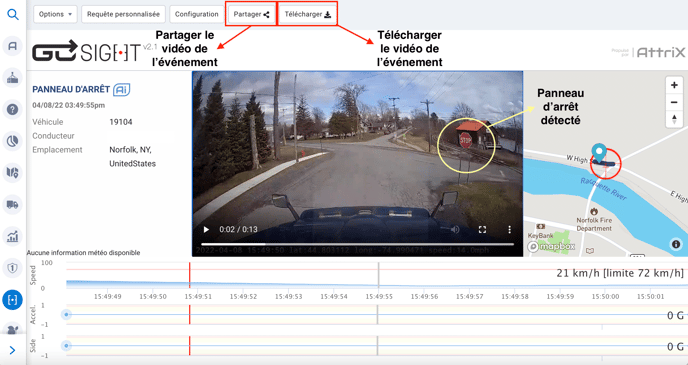This screenshot has width=688, height=365.
Task: Open the Options dropdown
Action: click(55, 14)
